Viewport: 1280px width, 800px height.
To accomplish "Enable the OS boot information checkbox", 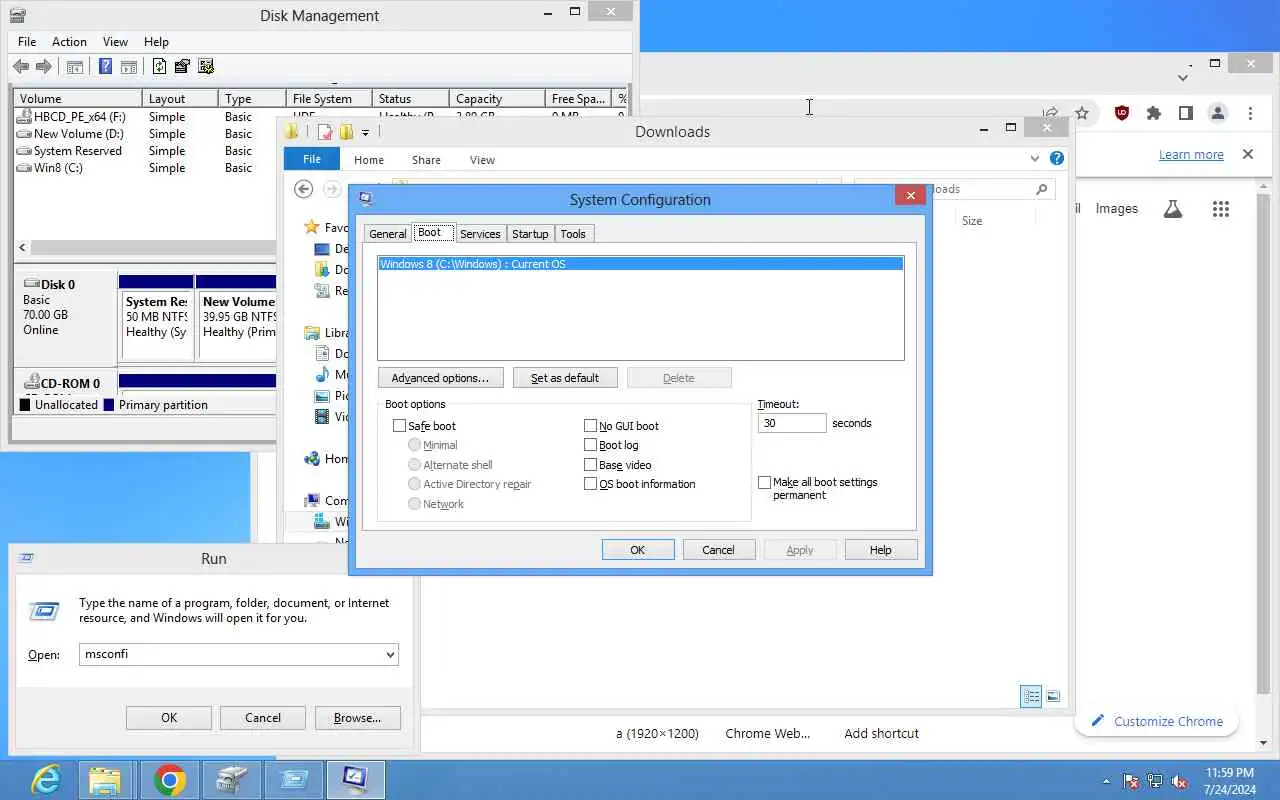I will click(590, 484).
